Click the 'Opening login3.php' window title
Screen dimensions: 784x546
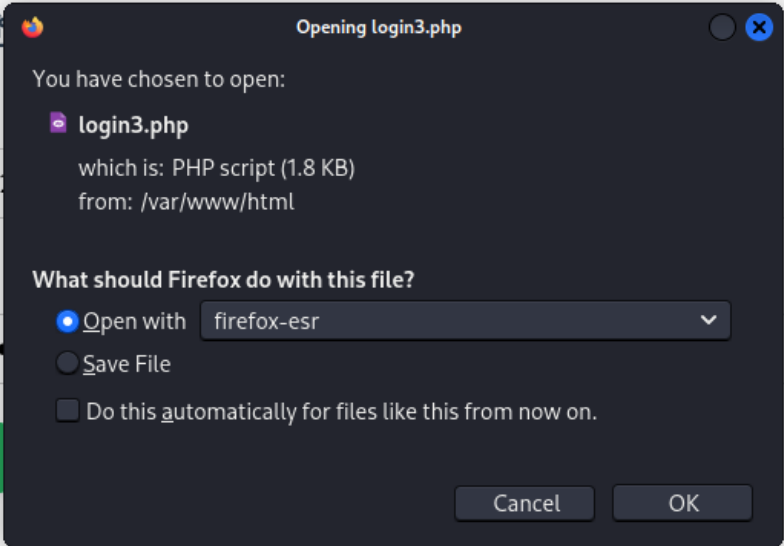(378, 27)
